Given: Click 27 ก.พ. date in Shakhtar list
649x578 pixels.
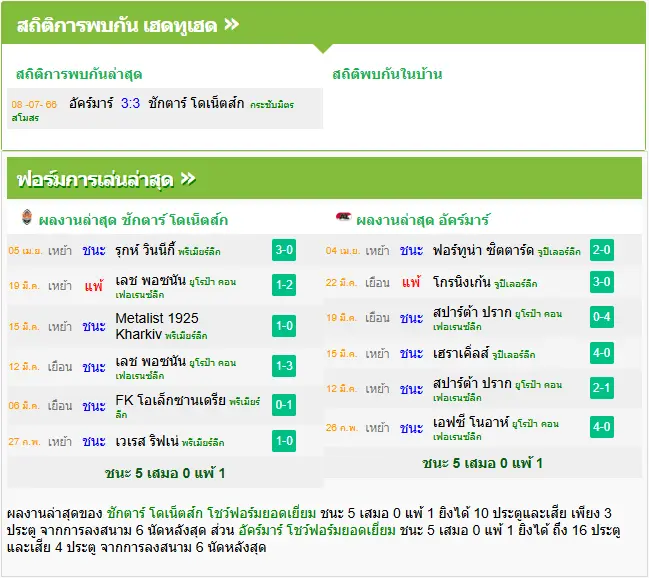Looking at the screenshot, I should point(24,442).
